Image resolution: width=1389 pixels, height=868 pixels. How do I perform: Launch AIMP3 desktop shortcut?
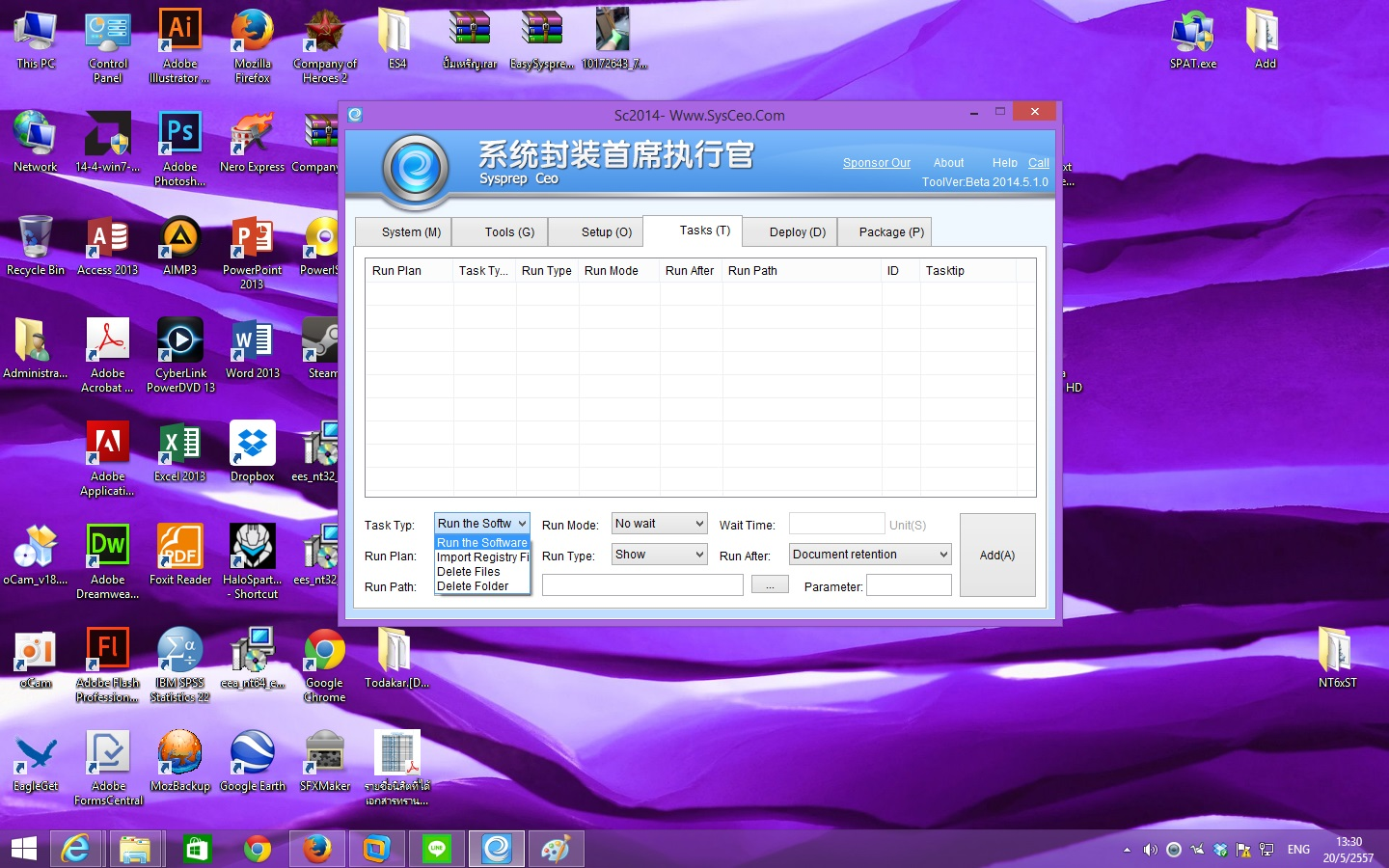click(x=179, y=246)
